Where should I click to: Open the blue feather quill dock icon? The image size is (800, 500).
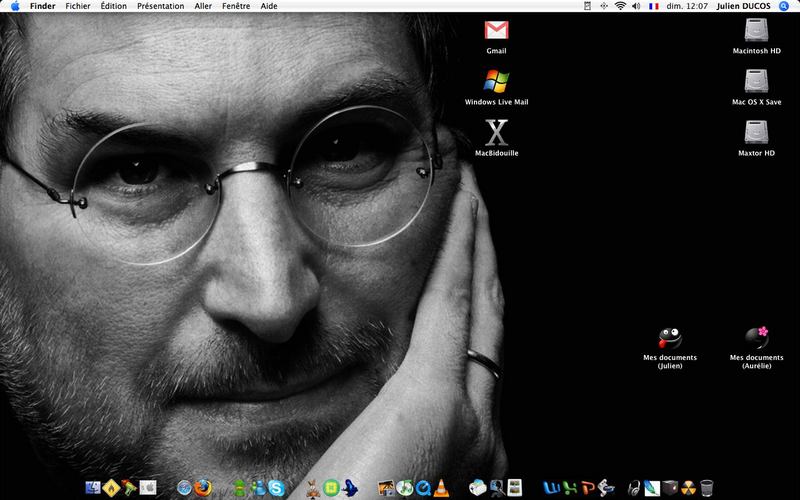[652, 488]
